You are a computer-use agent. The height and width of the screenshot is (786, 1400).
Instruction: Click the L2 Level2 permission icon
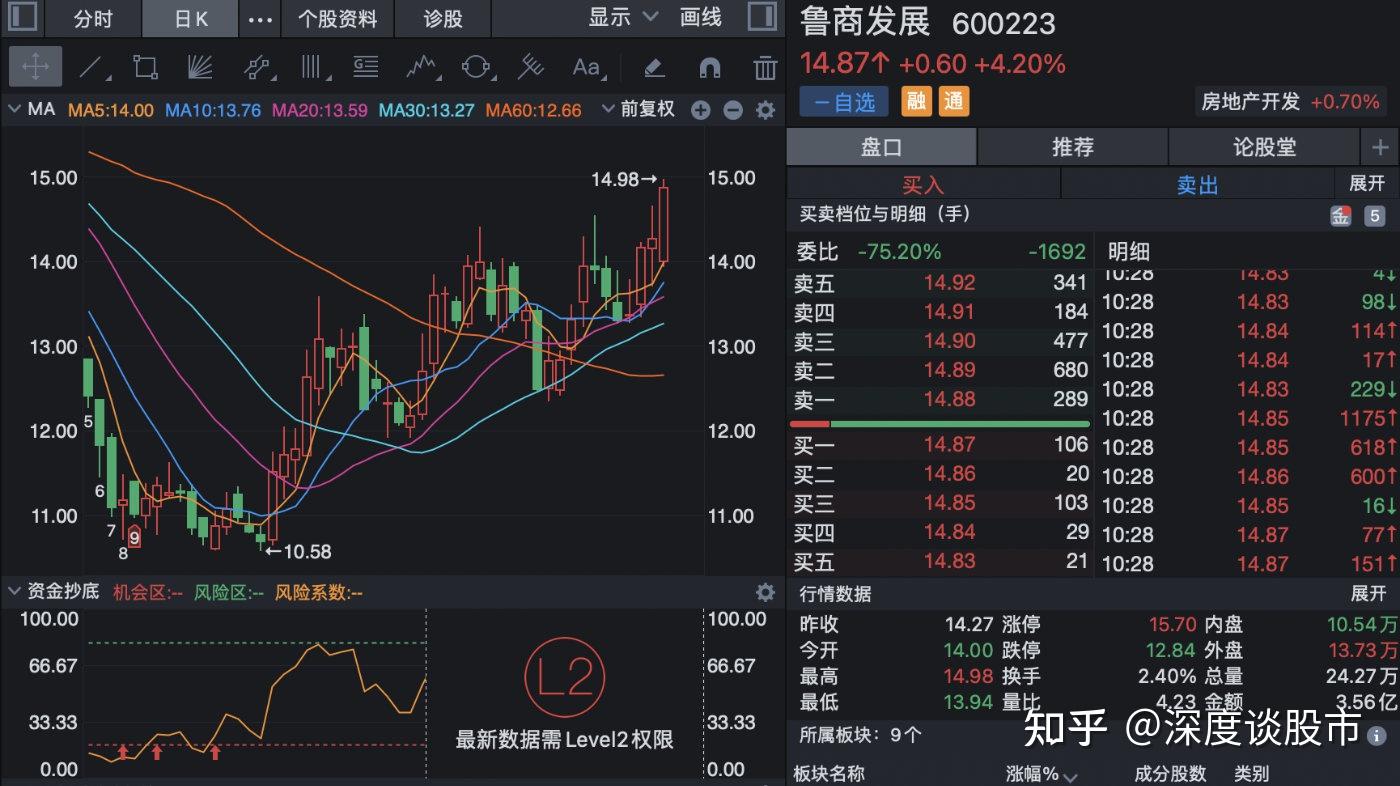tap(565, 679)
